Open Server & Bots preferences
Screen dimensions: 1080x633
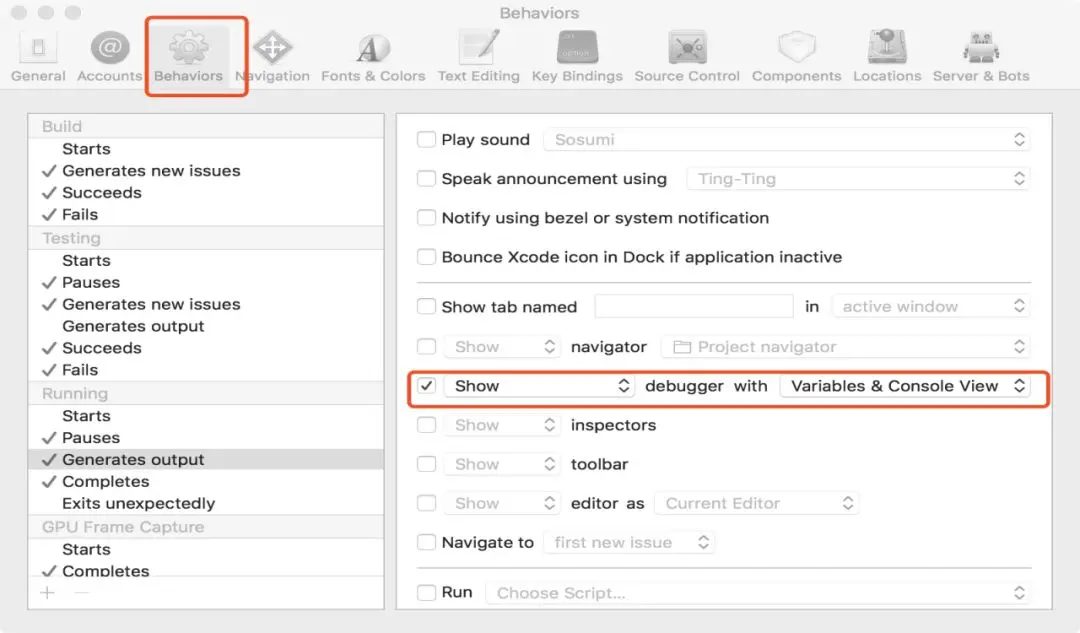tap(981, 57)
